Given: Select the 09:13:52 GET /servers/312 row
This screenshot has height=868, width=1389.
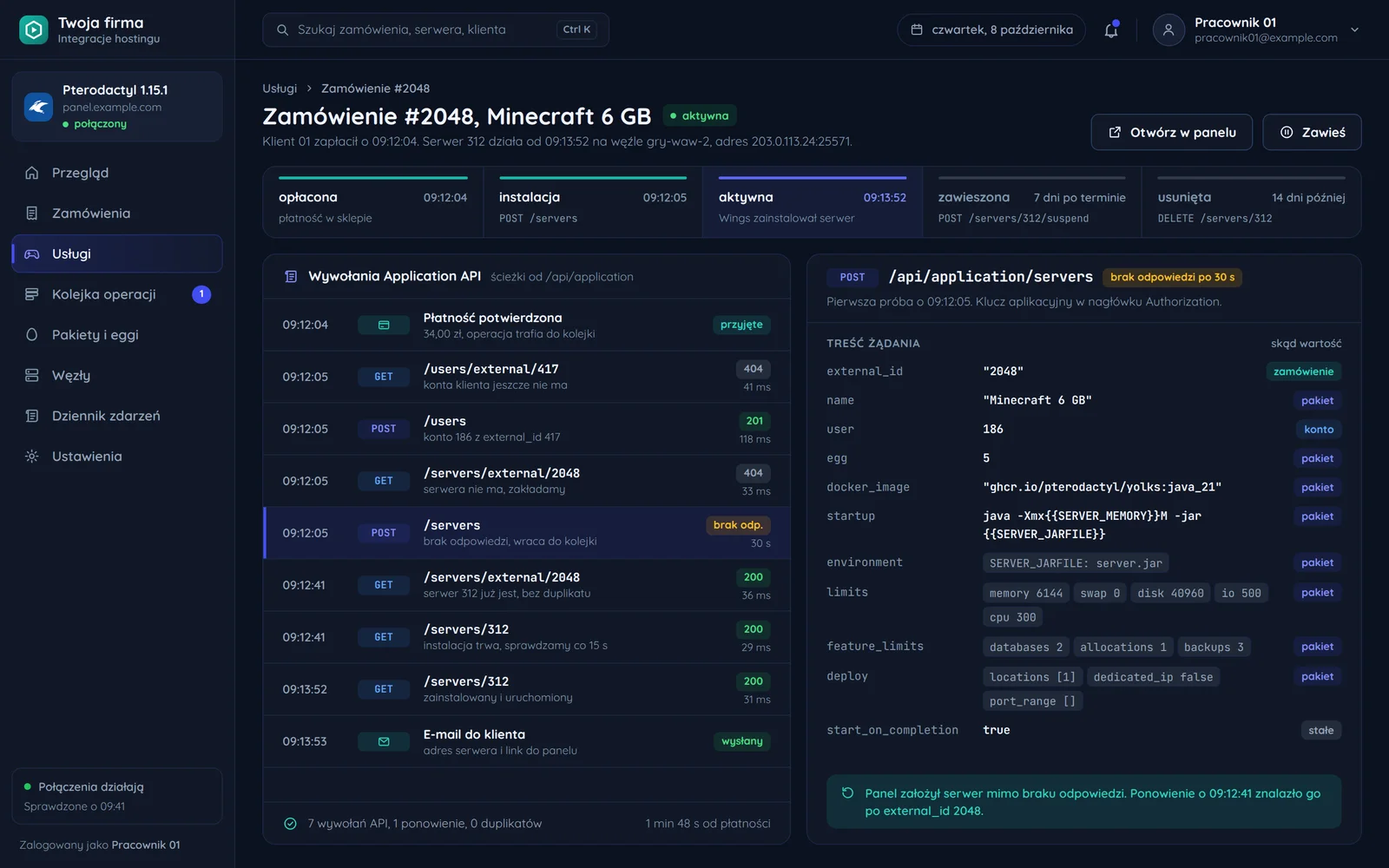Looking at the screenshot, I should coord(526,689).
